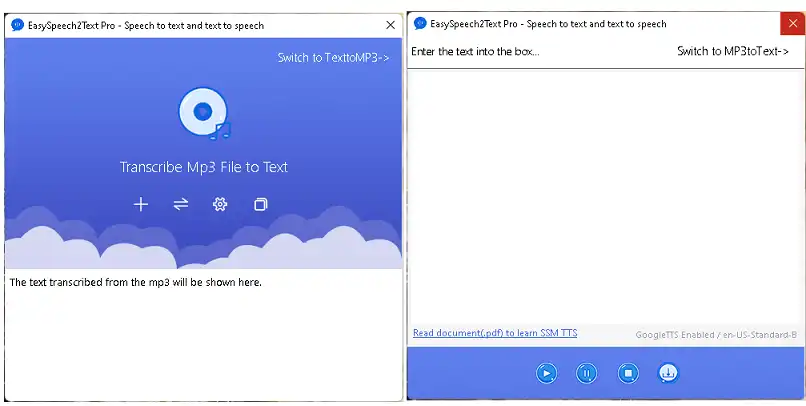The height and width of the screenshot is (406, 806).
Task: Close the text-to-speech window with red X
Action: pos(791,23)
